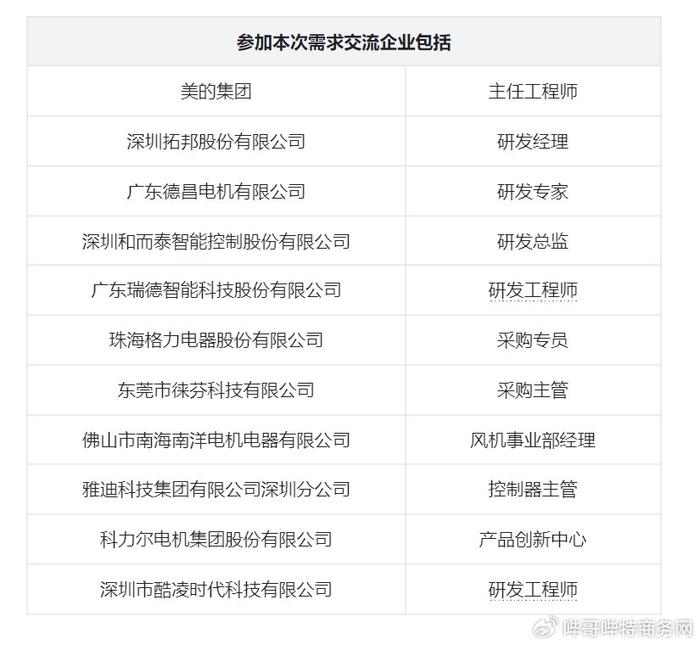Viewport: 700px width, 645px height.
Task: Select the cell 风机事业部经理
Action: click(533, 440)
